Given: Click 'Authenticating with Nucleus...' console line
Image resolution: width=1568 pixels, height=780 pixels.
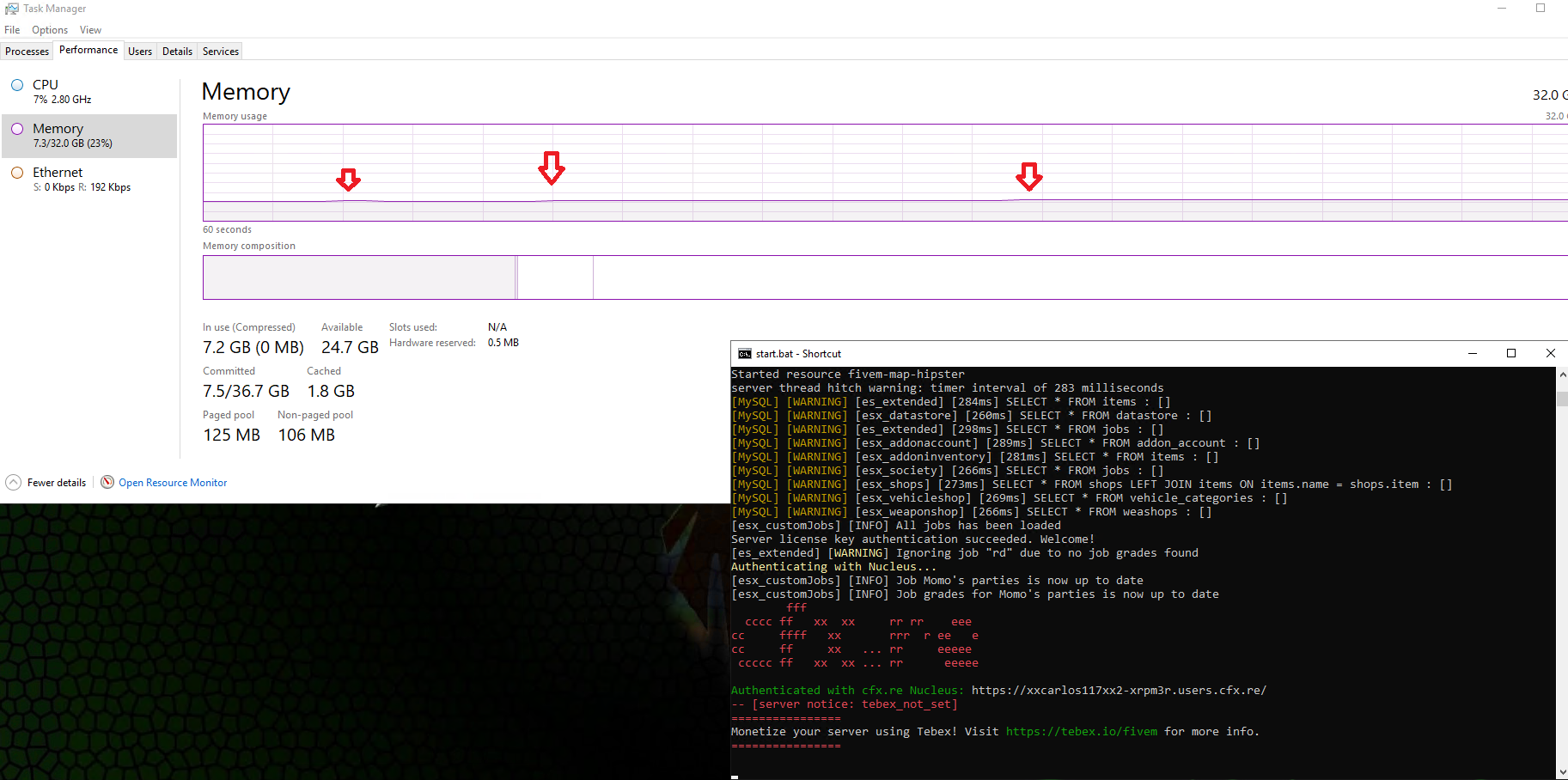Looking at the screenshot, I should 833,567.
